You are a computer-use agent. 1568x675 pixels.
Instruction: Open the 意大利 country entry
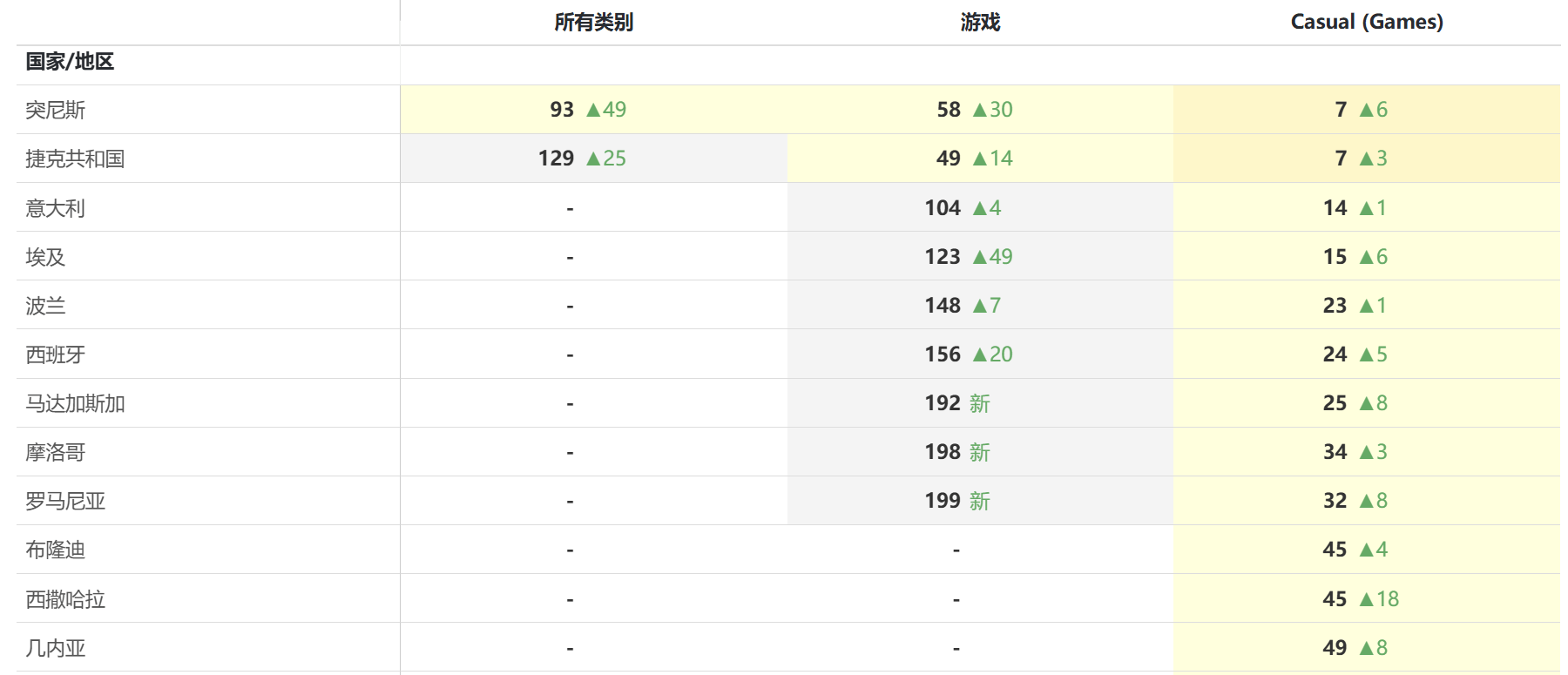[x=56, y=208]
